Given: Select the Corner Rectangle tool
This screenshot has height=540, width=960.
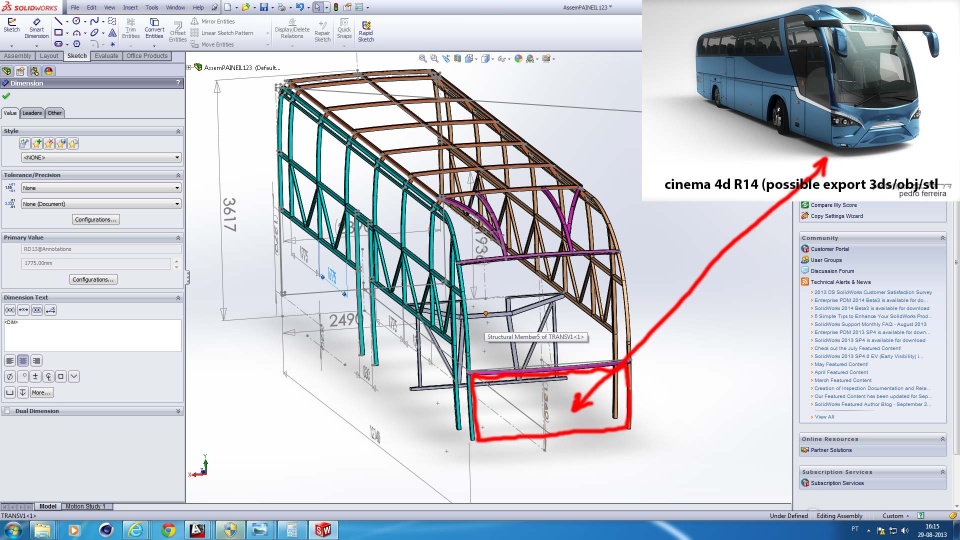Looking at the screenshot, I should (x=58, y=32).
